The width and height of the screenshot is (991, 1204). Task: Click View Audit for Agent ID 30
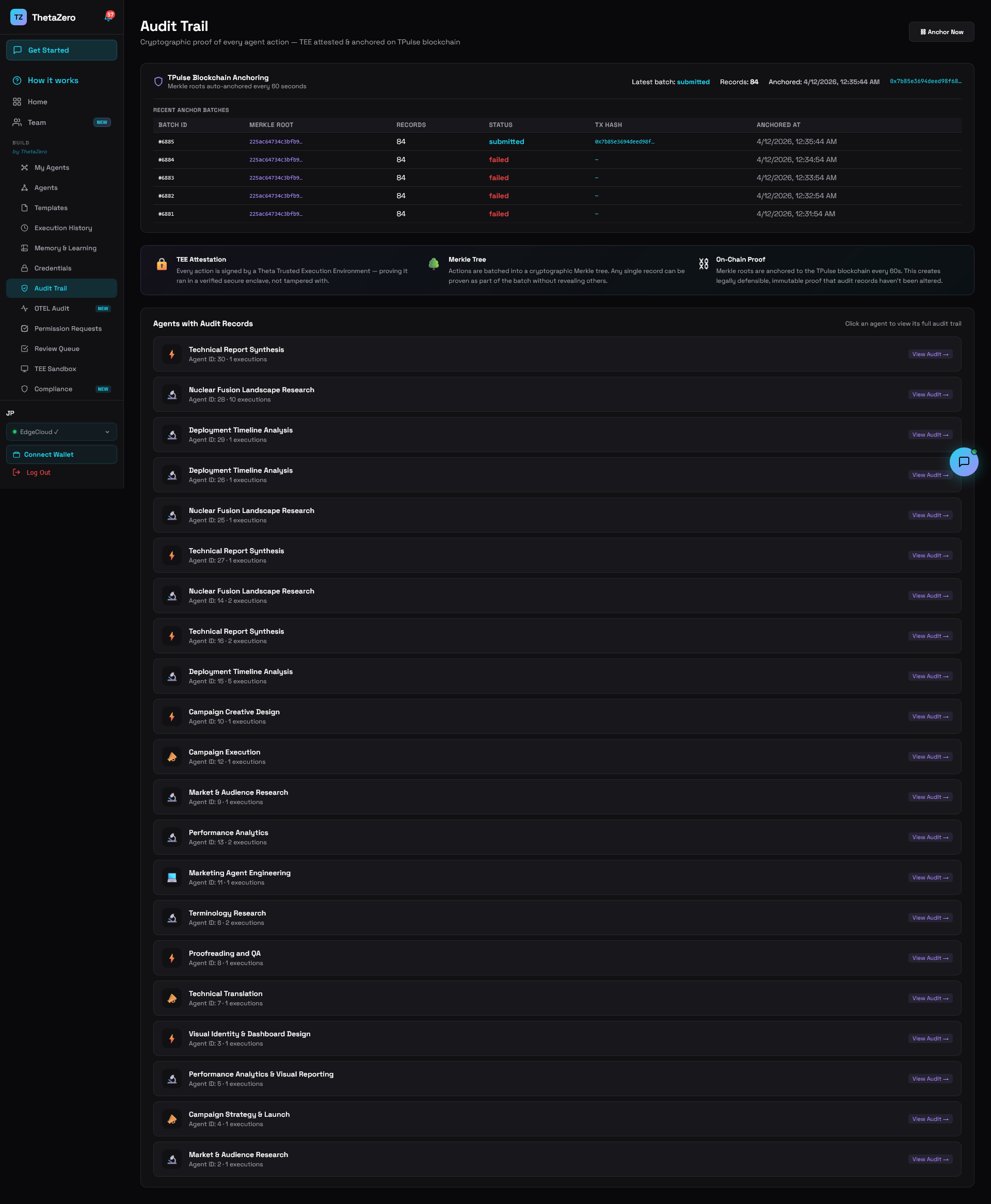[930, 355]
